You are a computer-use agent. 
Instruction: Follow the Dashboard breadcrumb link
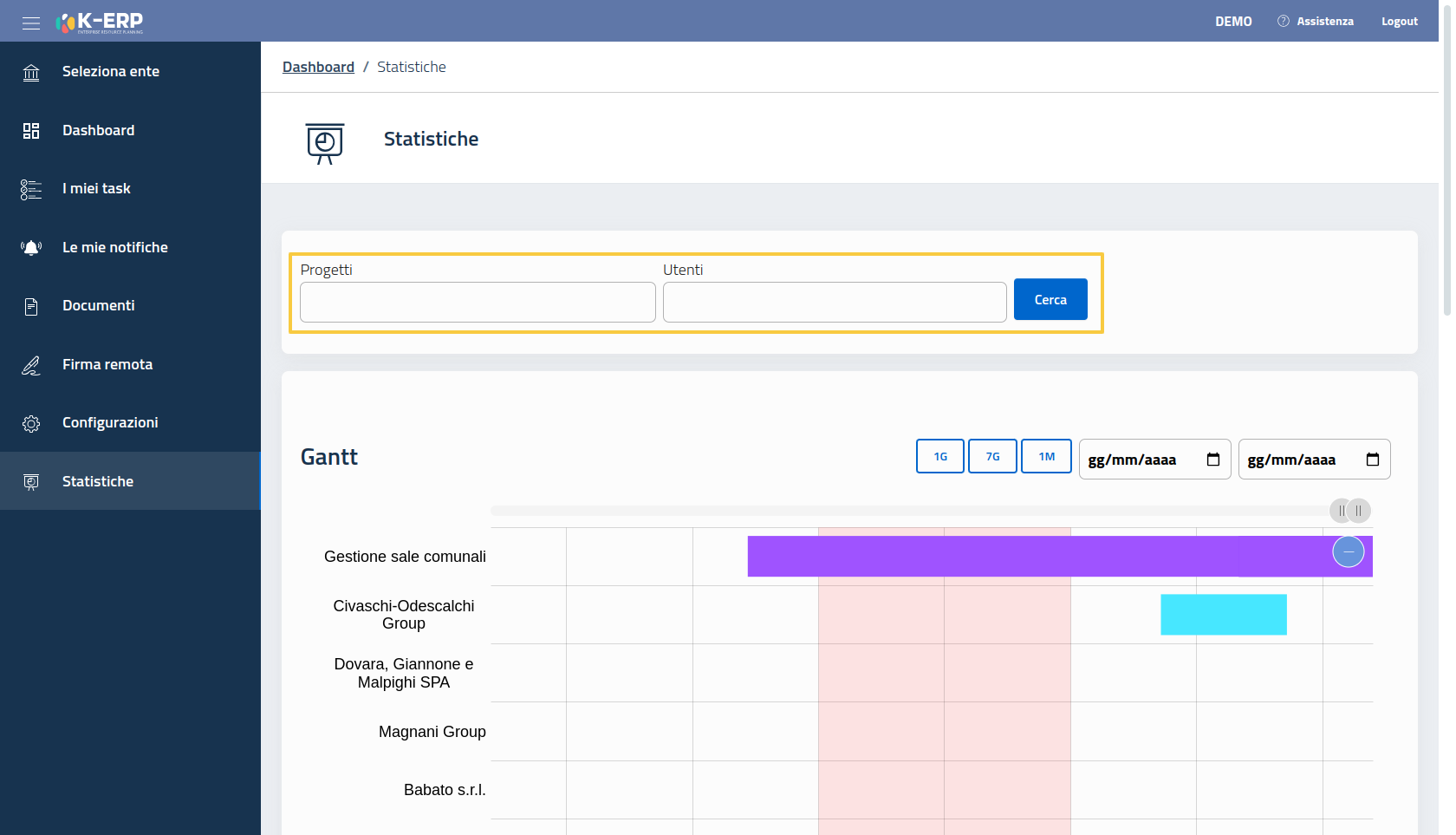318,67
